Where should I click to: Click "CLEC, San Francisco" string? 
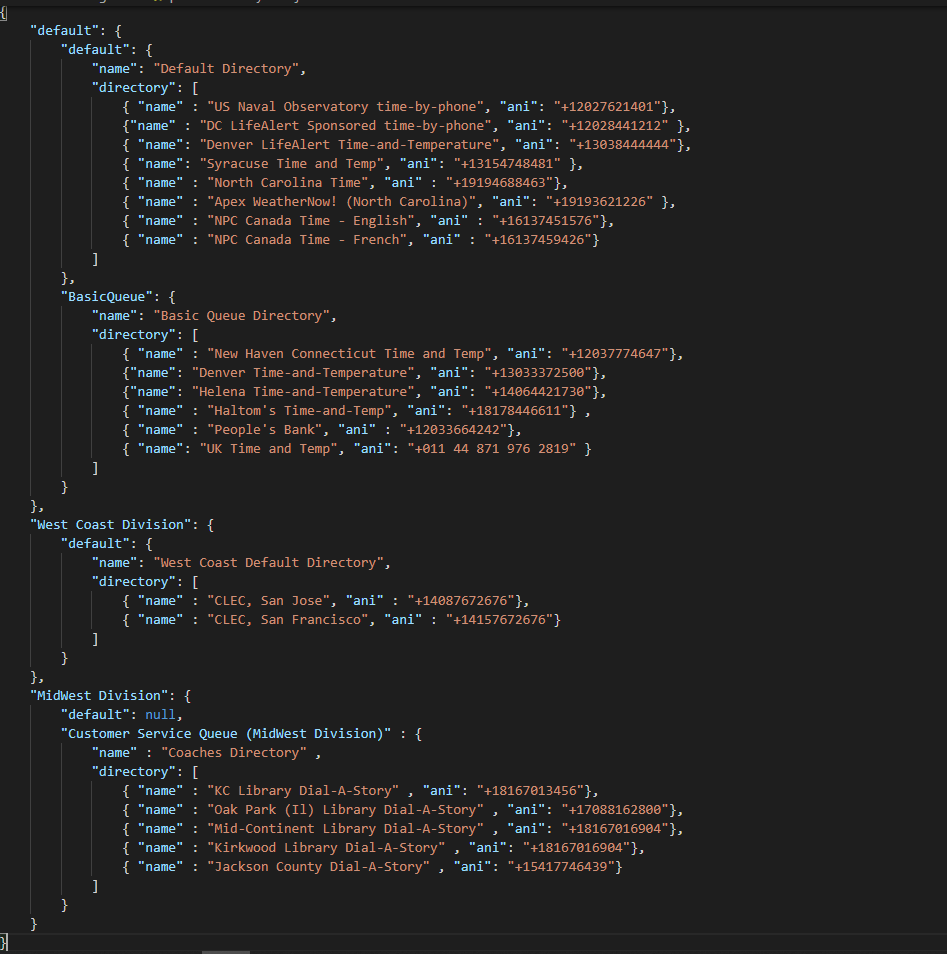(288, 620)
